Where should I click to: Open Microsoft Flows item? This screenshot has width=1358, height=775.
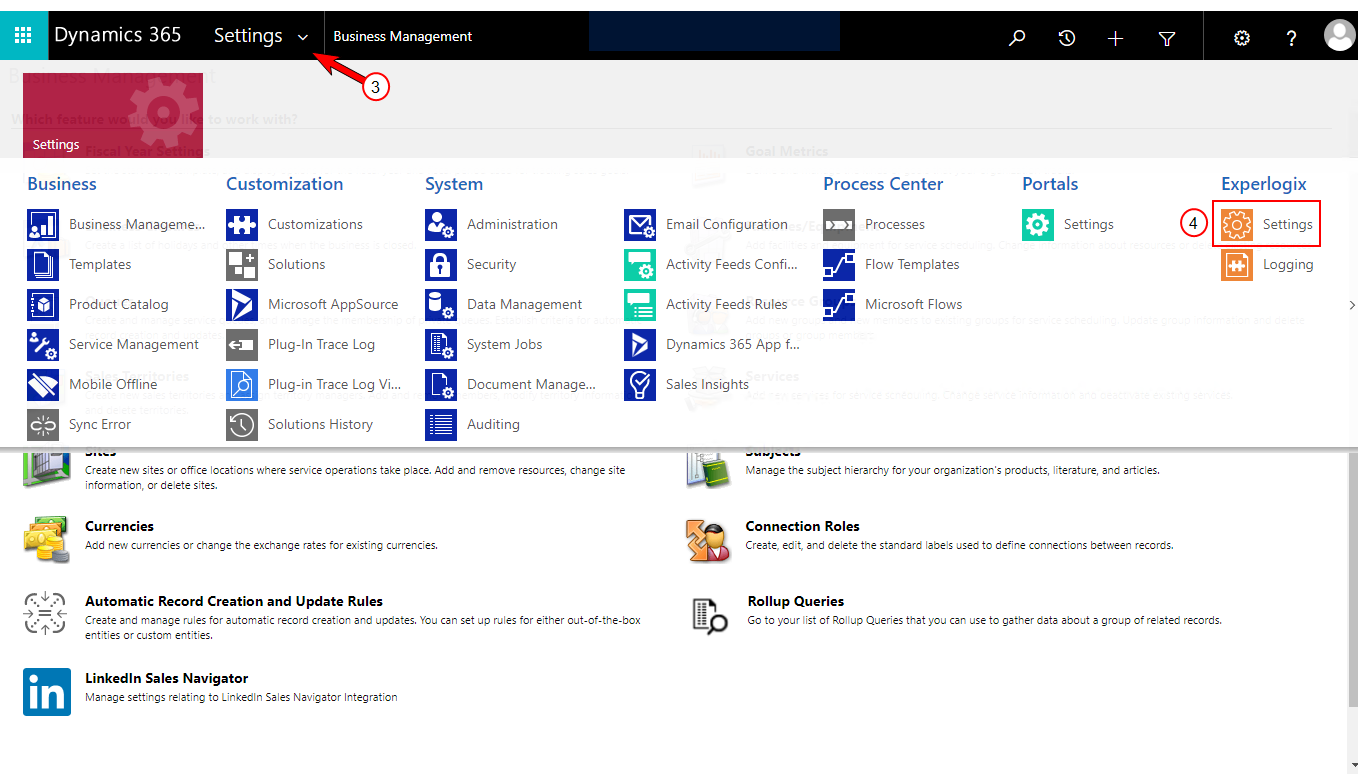[914, 304]
